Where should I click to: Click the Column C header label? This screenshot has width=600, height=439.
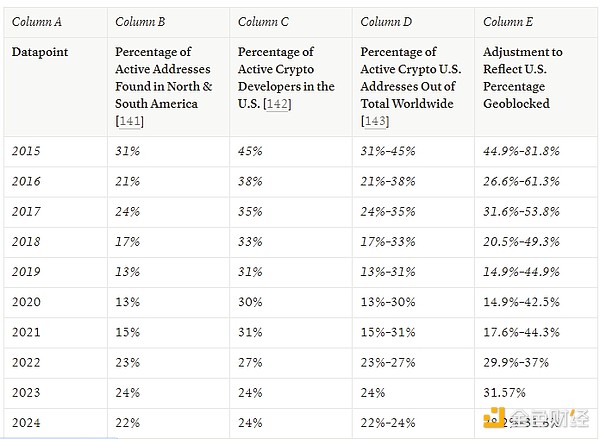click(264, 21)
